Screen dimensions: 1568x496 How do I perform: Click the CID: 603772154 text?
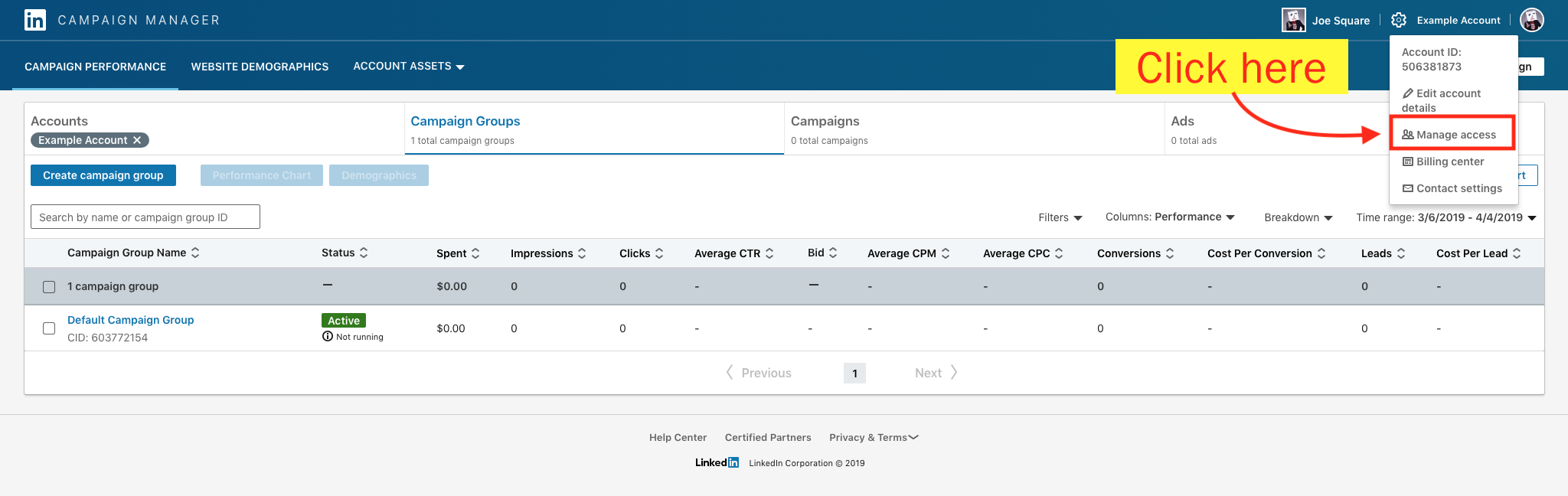point(107,338)
